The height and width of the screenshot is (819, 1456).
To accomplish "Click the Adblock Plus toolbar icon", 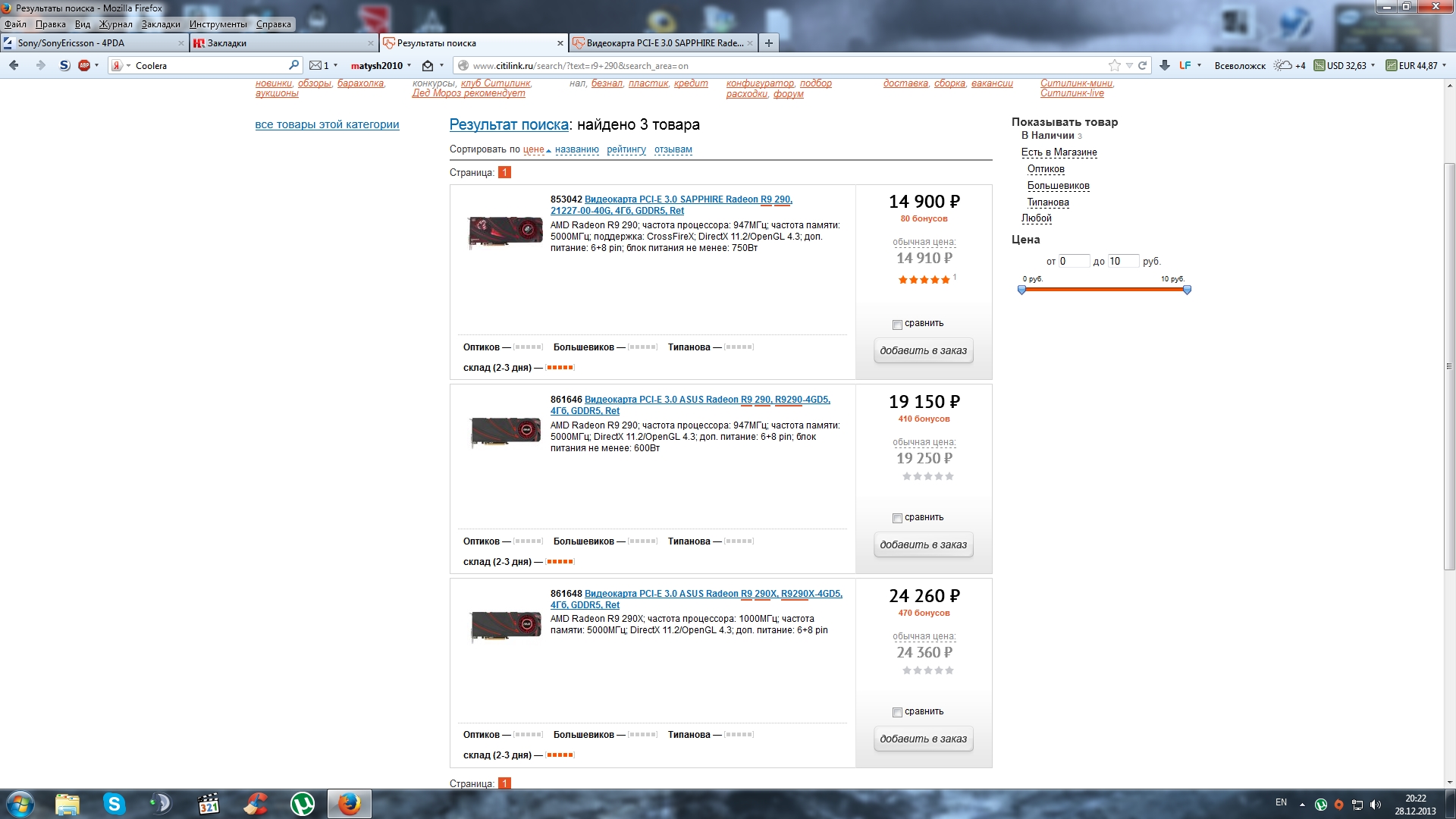I will pyautogui.click(x=84, y=66).
